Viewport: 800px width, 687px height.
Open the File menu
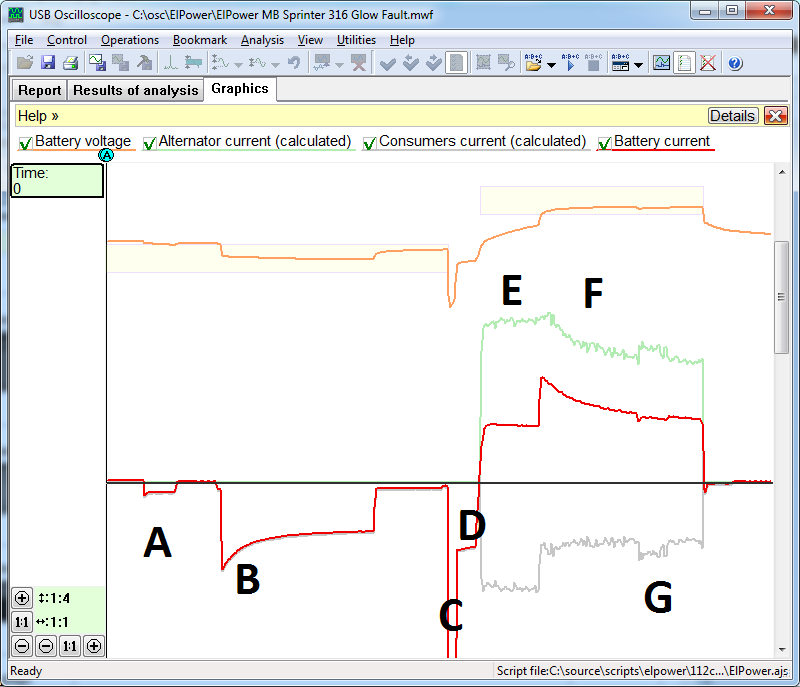(x=24, y=40)
